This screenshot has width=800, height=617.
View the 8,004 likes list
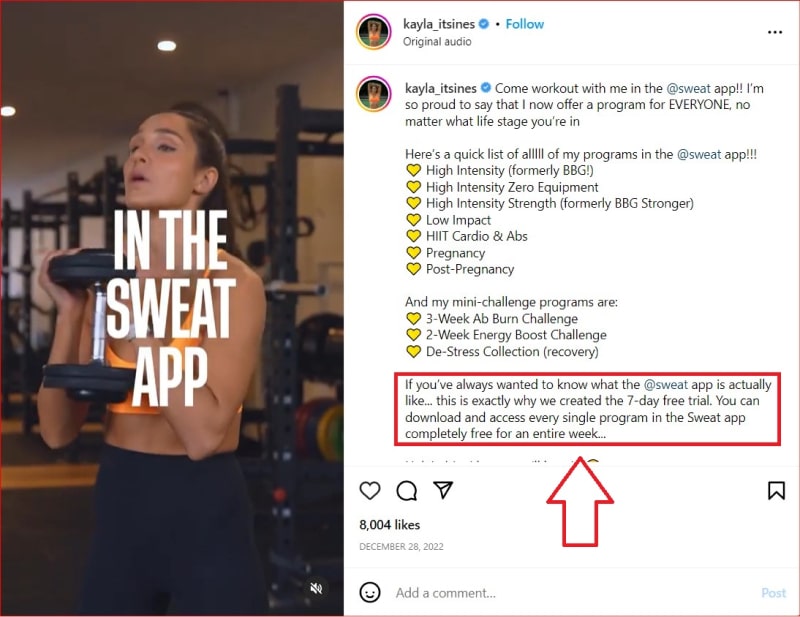389,525
